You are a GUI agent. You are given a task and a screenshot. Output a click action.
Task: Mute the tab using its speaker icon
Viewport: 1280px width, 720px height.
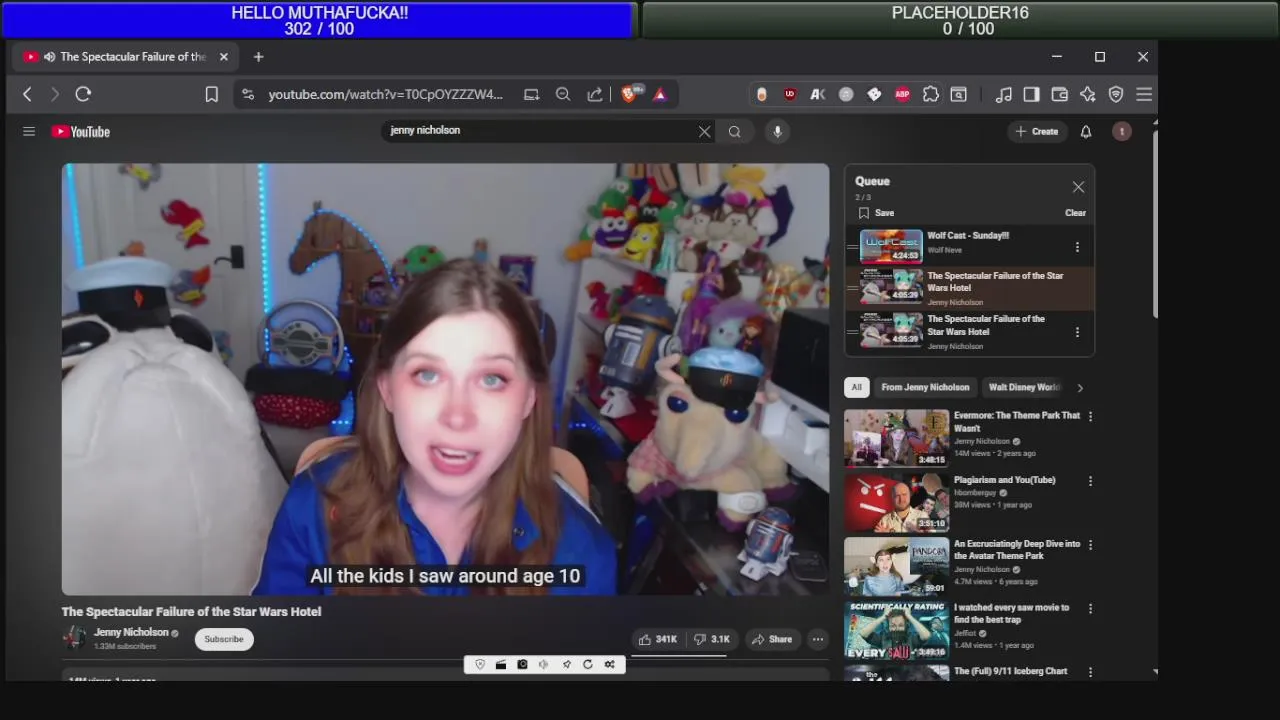[x=49, y=57]
